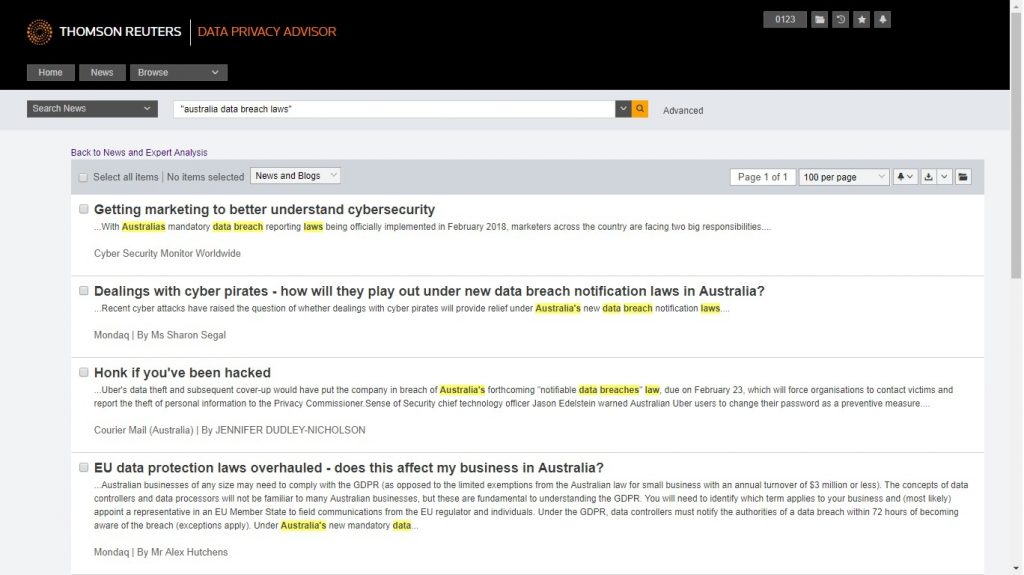Click Back to News and Expert Analysis link
Image resolution: width=1024 pixels, height=575 pixels.
(139, 152)
